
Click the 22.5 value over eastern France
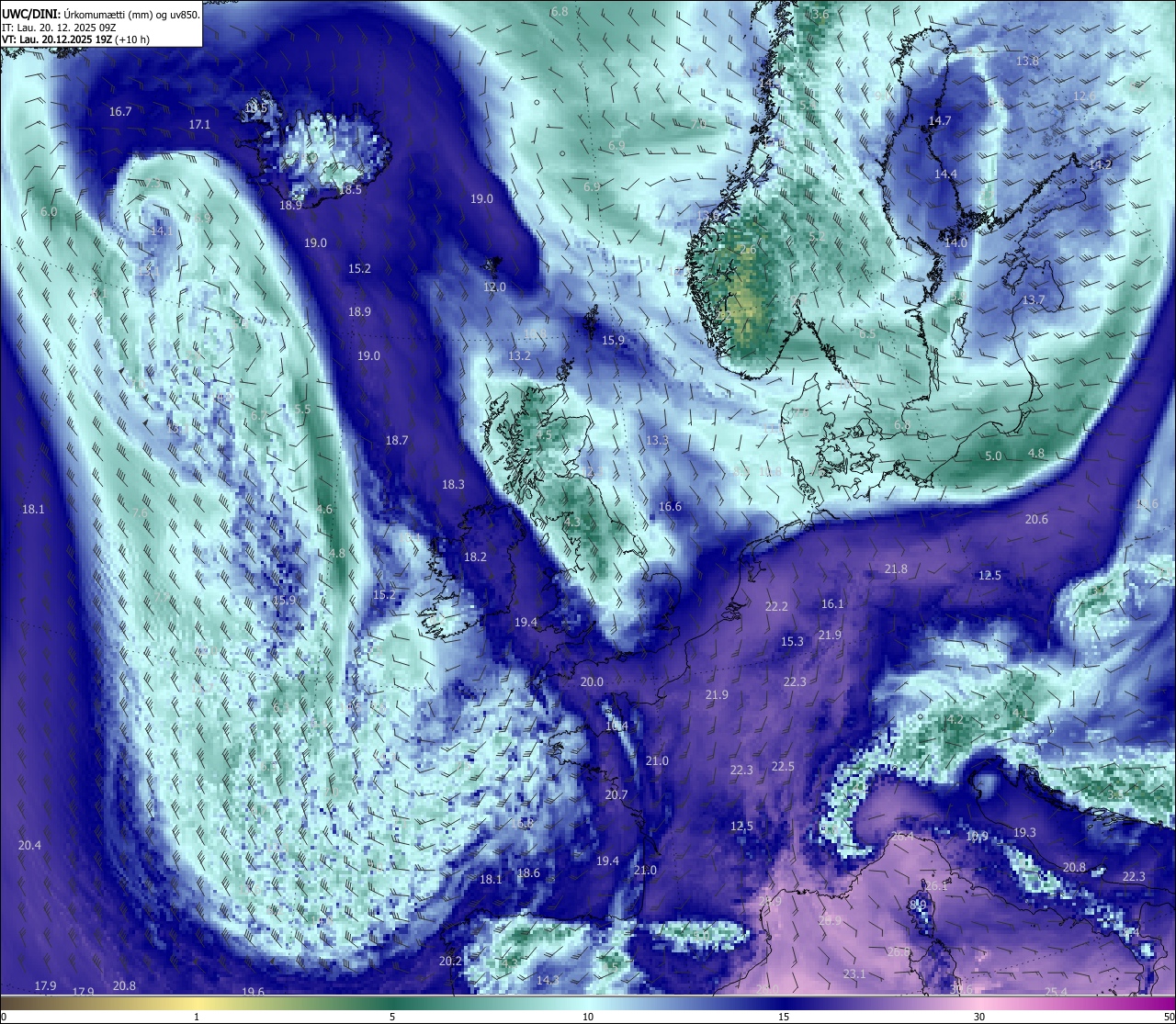[783, 766]
